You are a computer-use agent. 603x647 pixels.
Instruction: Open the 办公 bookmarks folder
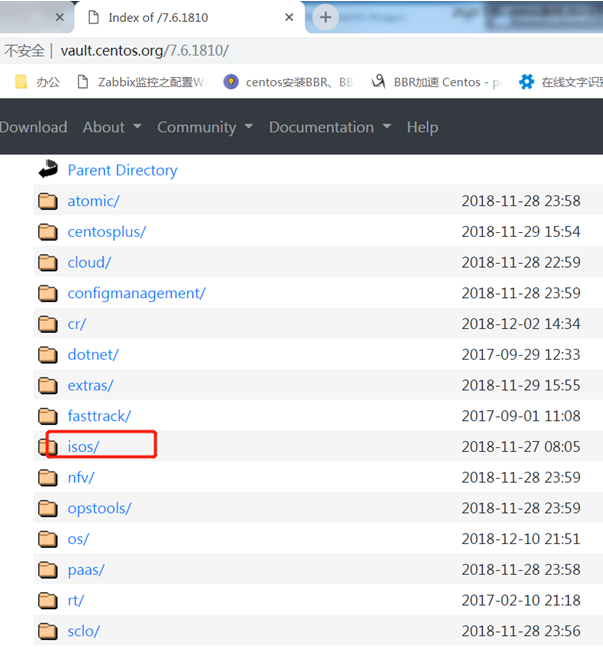(38, 82)
